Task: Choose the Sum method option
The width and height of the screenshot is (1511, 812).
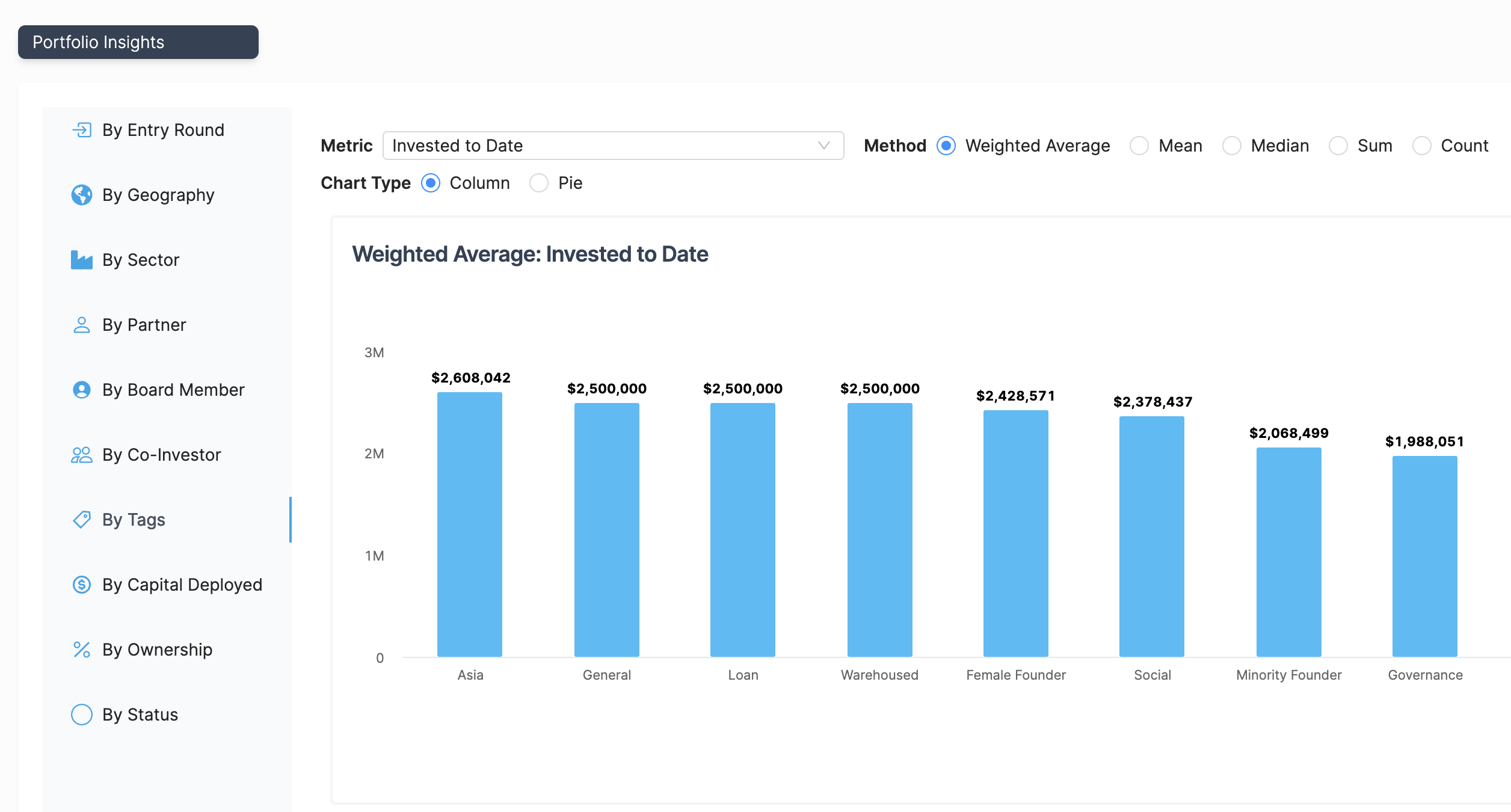Action: coord(1338,146)
